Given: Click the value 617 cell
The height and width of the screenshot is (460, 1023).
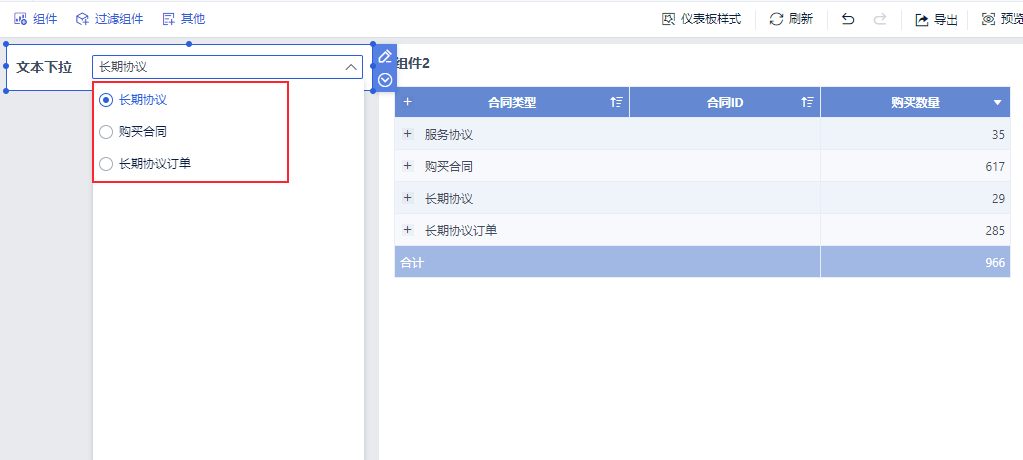Looking at the screenshot, I should tap(915, 166).
